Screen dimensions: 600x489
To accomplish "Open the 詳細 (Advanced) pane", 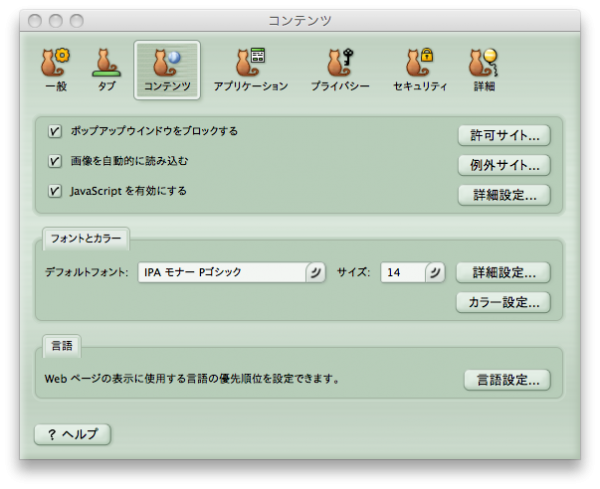I will (x=484, y=70).
